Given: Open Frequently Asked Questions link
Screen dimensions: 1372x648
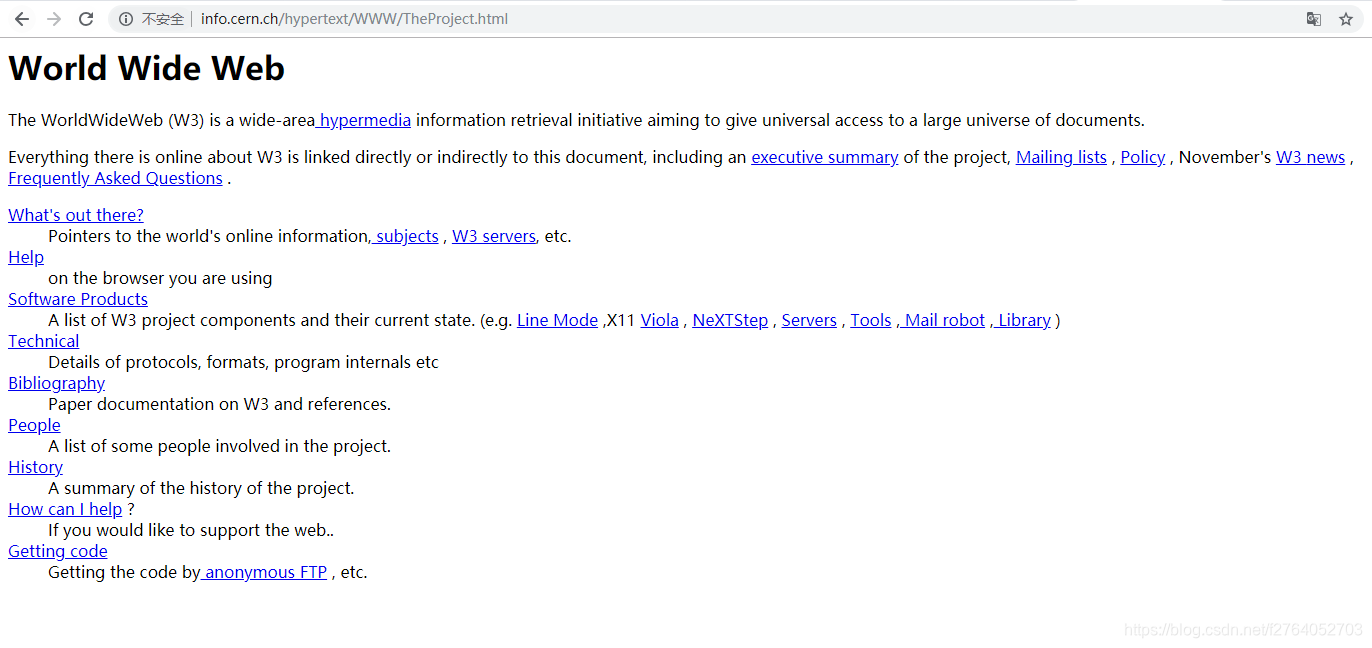Looking at the screenshot, I should pos(115,178).
